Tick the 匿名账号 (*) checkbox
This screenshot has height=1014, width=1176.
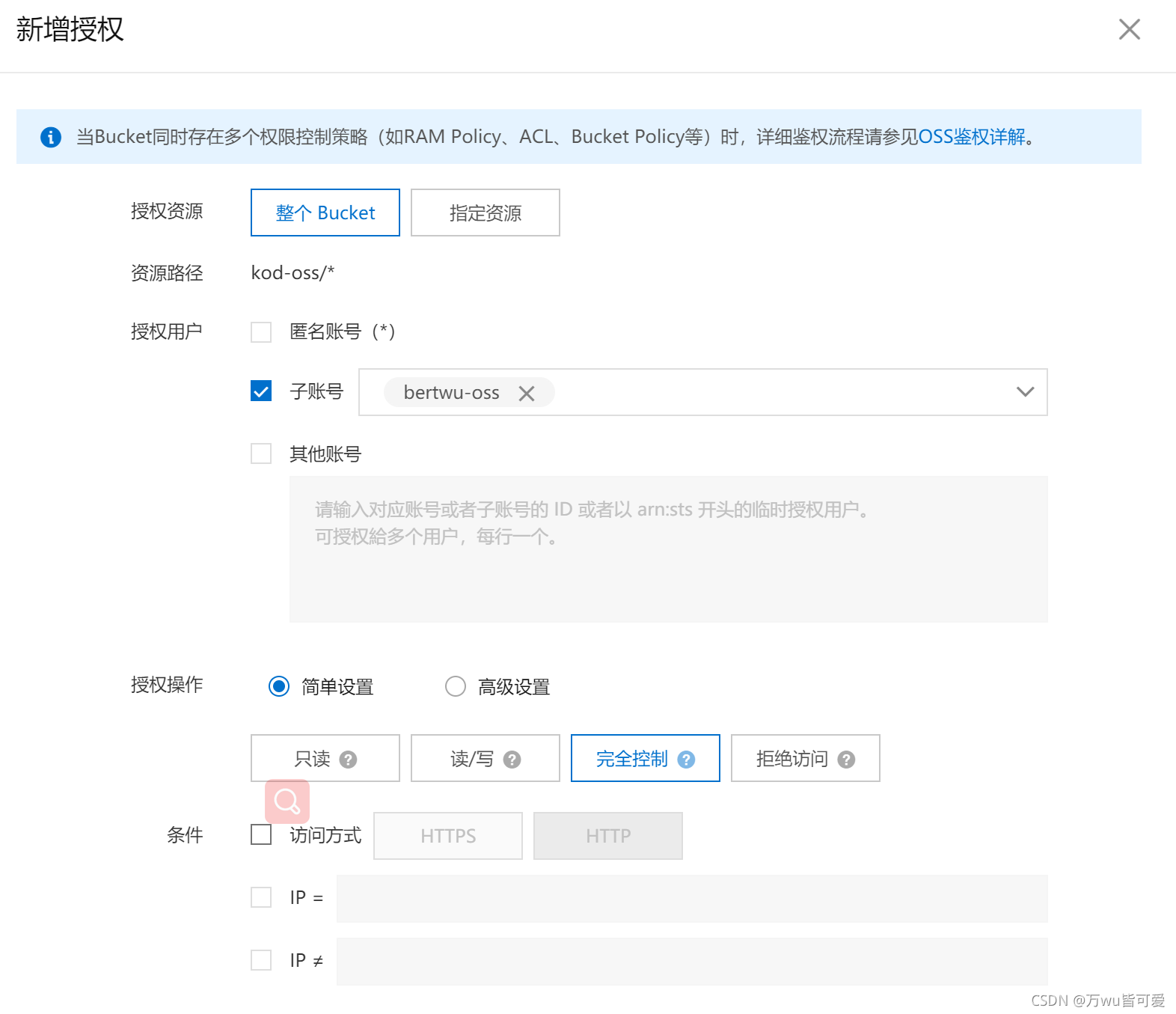click(x=261, y=332)
